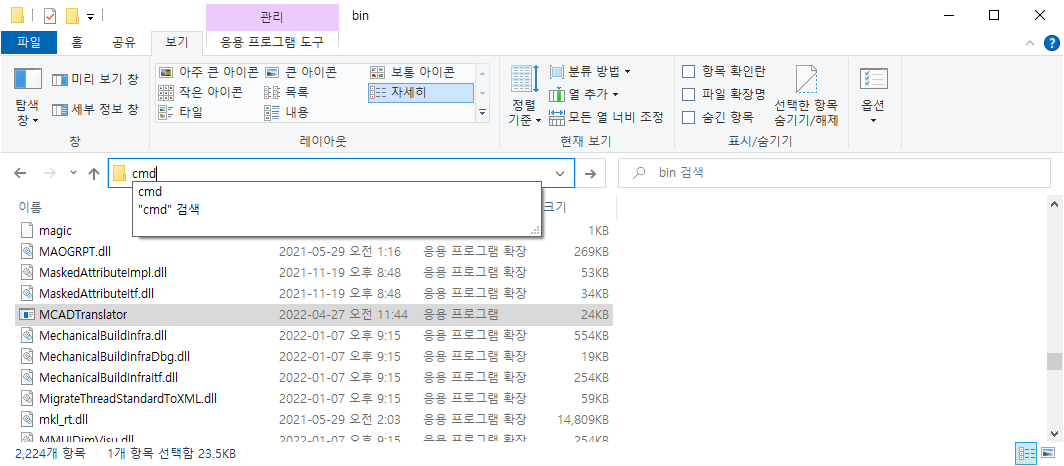Switch to the Share (공유) tab

(124, 42)
